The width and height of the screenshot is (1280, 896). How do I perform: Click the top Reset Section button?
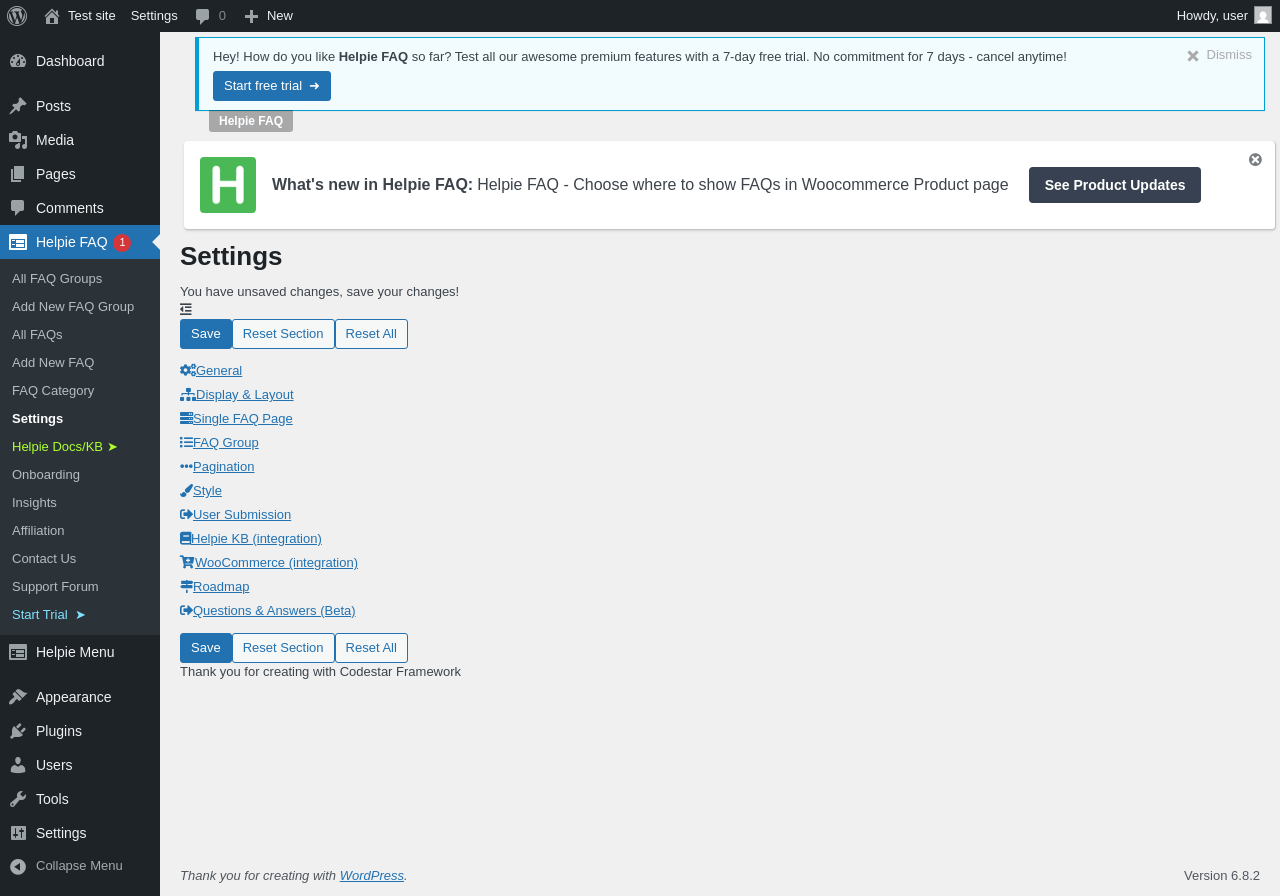pos(283,334)
